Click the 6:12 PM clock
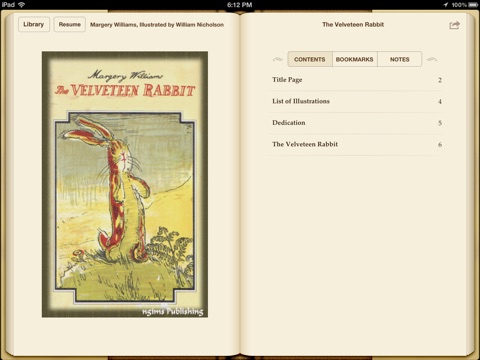This screenshot has height=360, width=480. tap(240, 5)
